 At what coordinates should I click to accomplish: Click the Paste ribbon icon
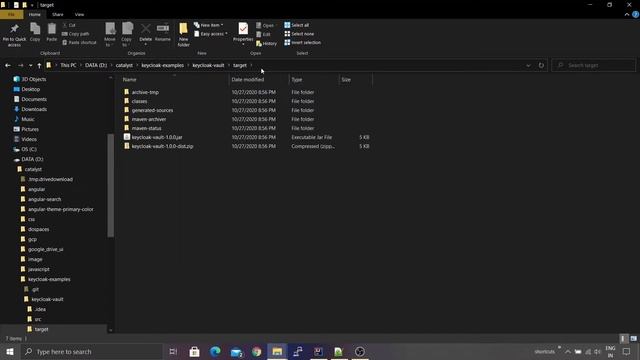click(x=51, y=32)
